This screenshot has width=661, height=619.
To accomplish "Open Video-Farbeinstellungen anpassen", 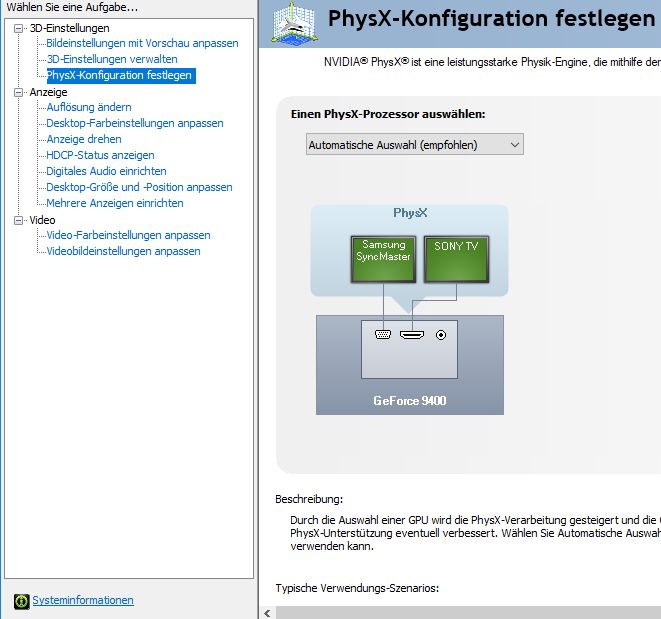I will coord(129,236).
